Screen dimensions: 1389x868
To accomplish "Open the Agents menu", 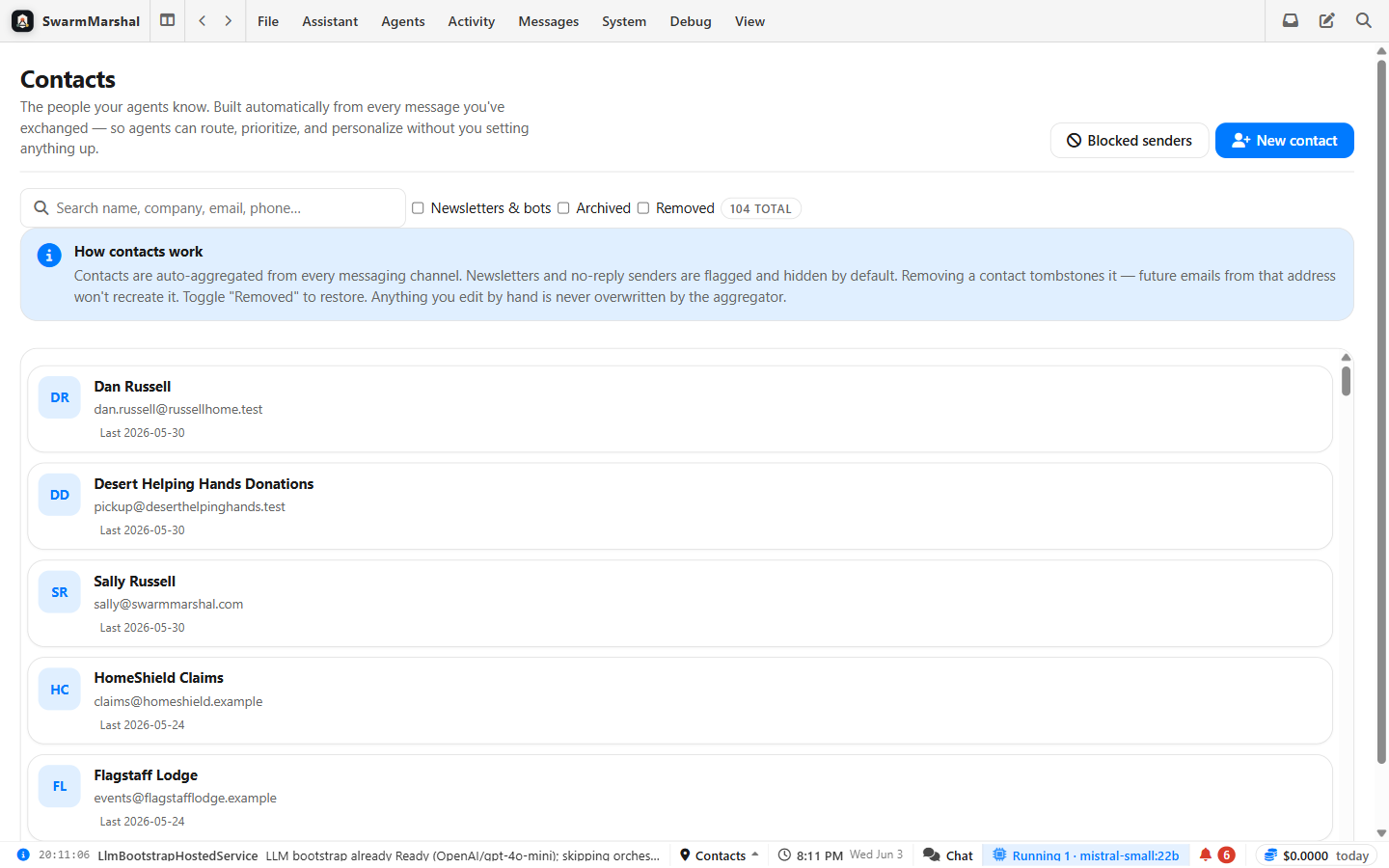I will click(x=403, y=21).
